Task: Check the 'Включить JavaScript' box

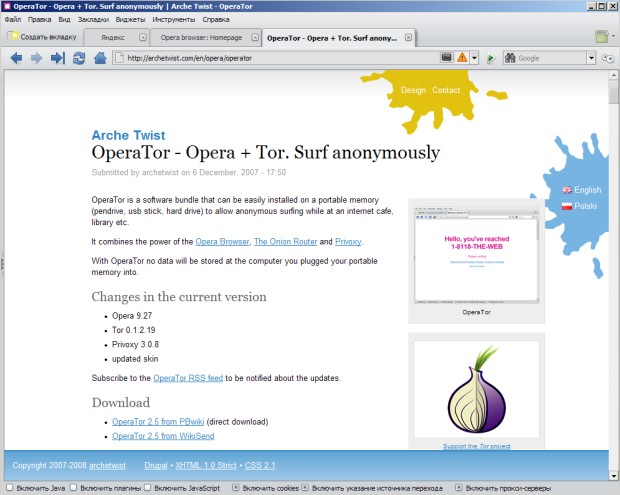Action: [150, 488]
